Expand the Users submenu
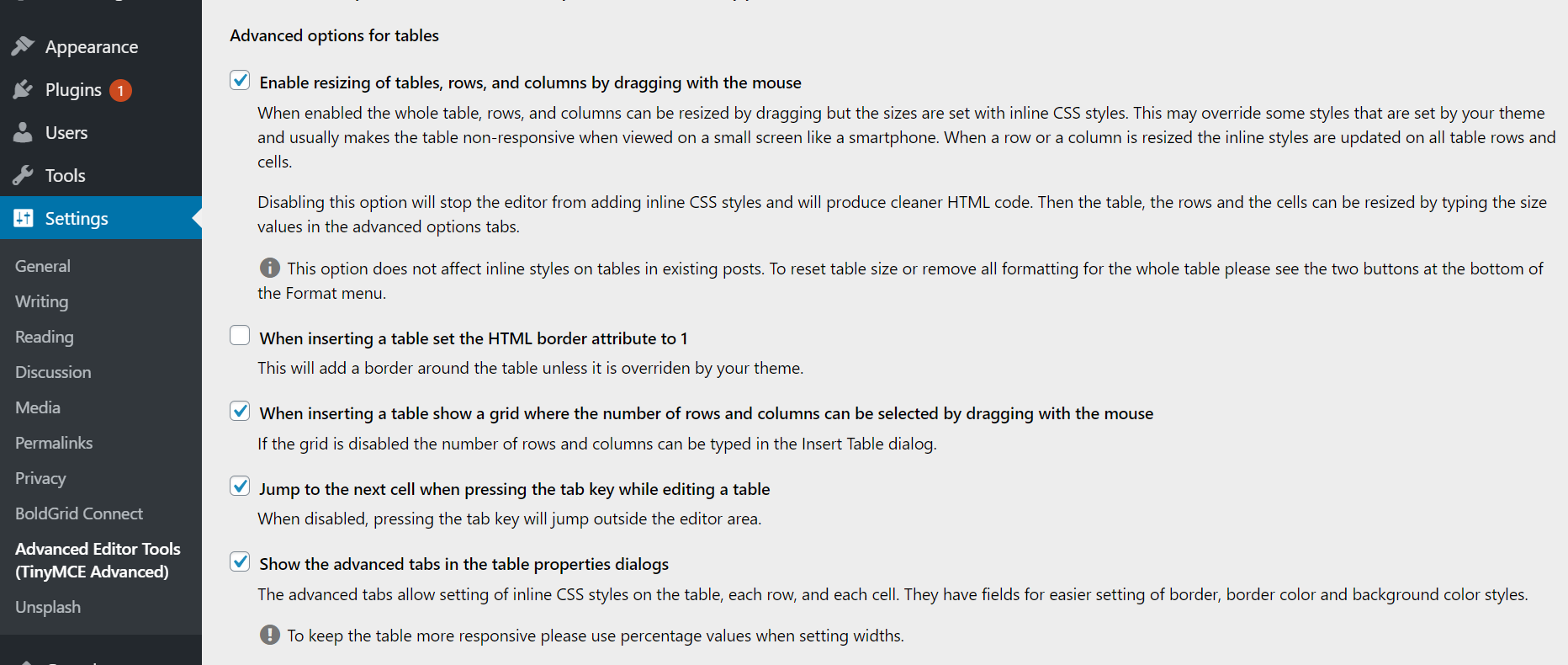Screen dimensions: 1568x665 coord(66,132)
